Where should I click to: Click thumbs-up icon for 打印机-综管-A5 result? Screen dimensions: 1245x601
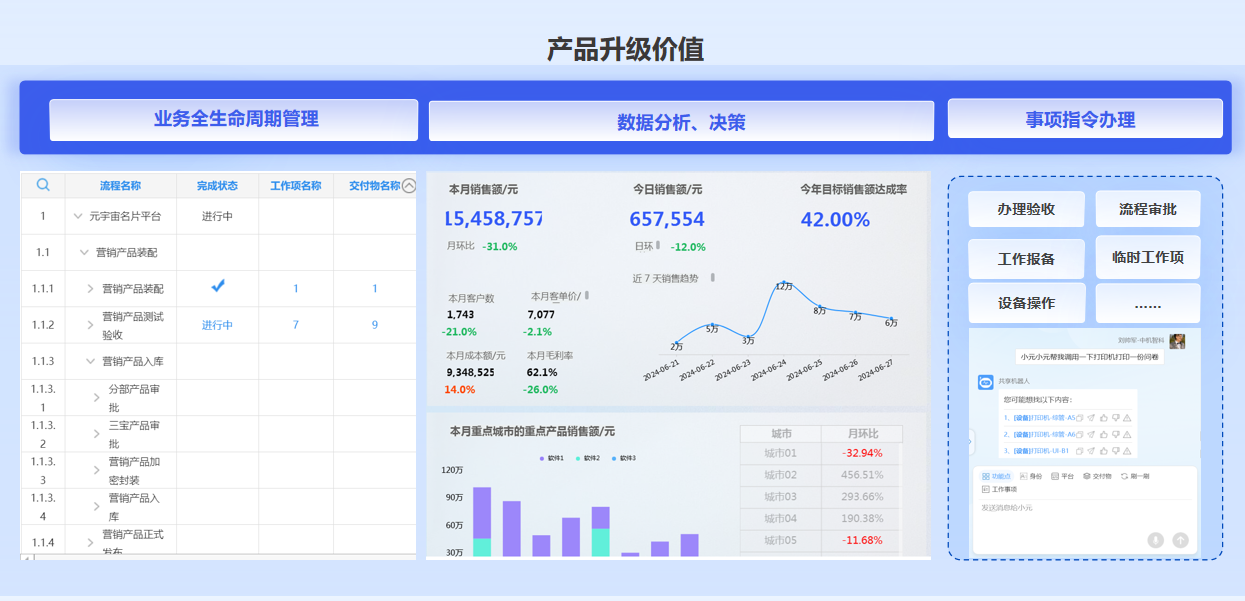point(1102,418)
